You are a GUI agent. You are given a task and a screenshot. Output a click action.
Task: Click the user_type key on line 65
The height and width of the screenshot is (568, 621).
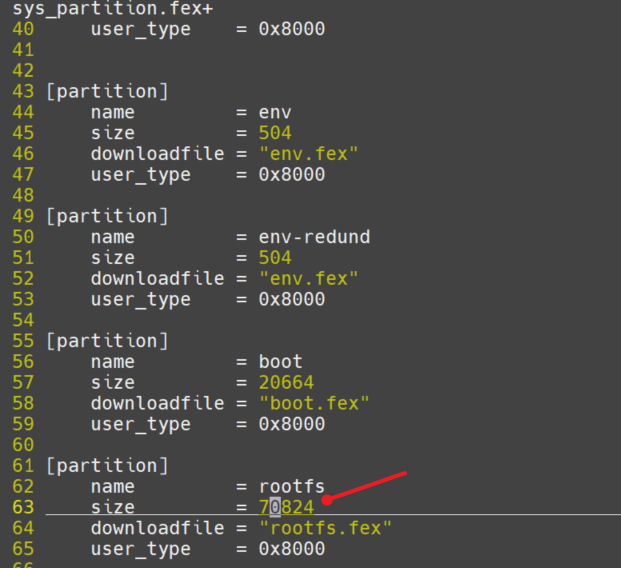(x=141, y=550)
